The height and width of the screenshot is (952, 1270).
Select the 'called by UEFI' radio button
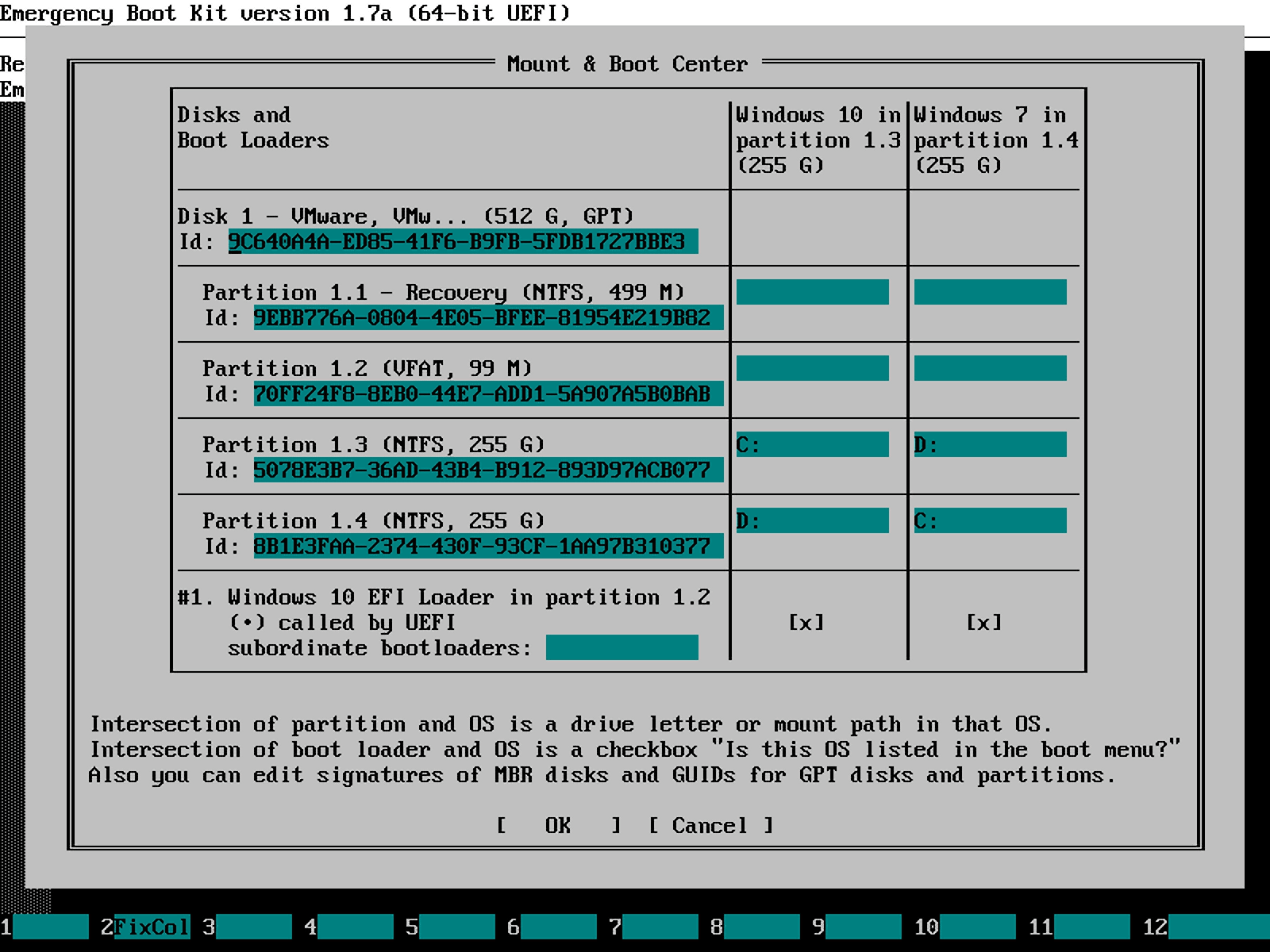pos(247,623)
